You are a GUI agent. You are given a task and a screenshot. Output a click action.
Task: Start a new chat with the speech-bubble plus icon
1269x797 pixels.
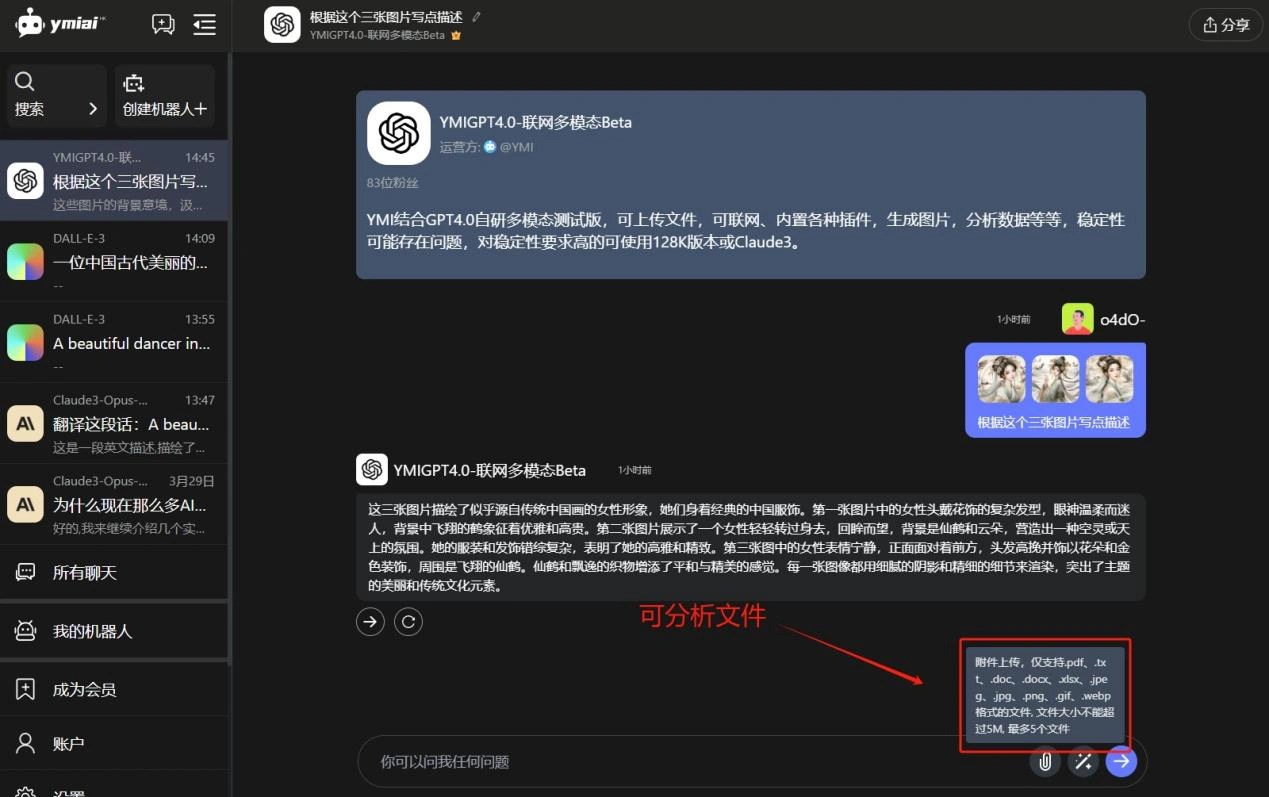(163, 24)
